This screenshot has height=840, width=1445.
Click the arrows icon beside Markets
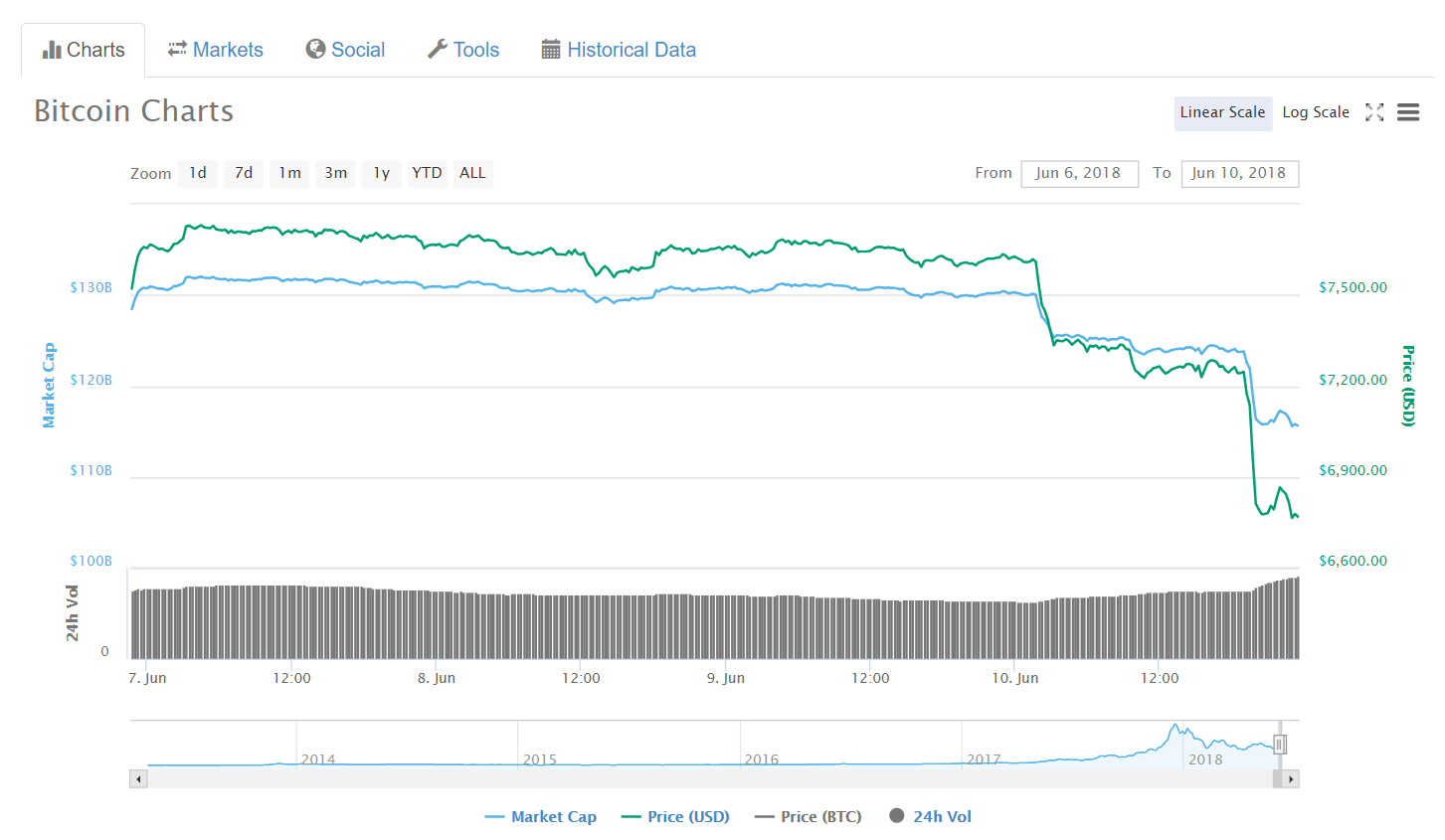[177, 49]
